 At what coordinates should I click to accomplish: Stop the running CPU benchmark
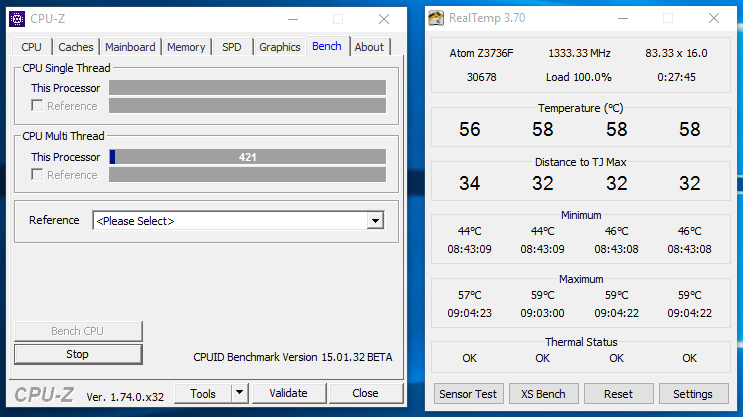(x=78, y=354)
